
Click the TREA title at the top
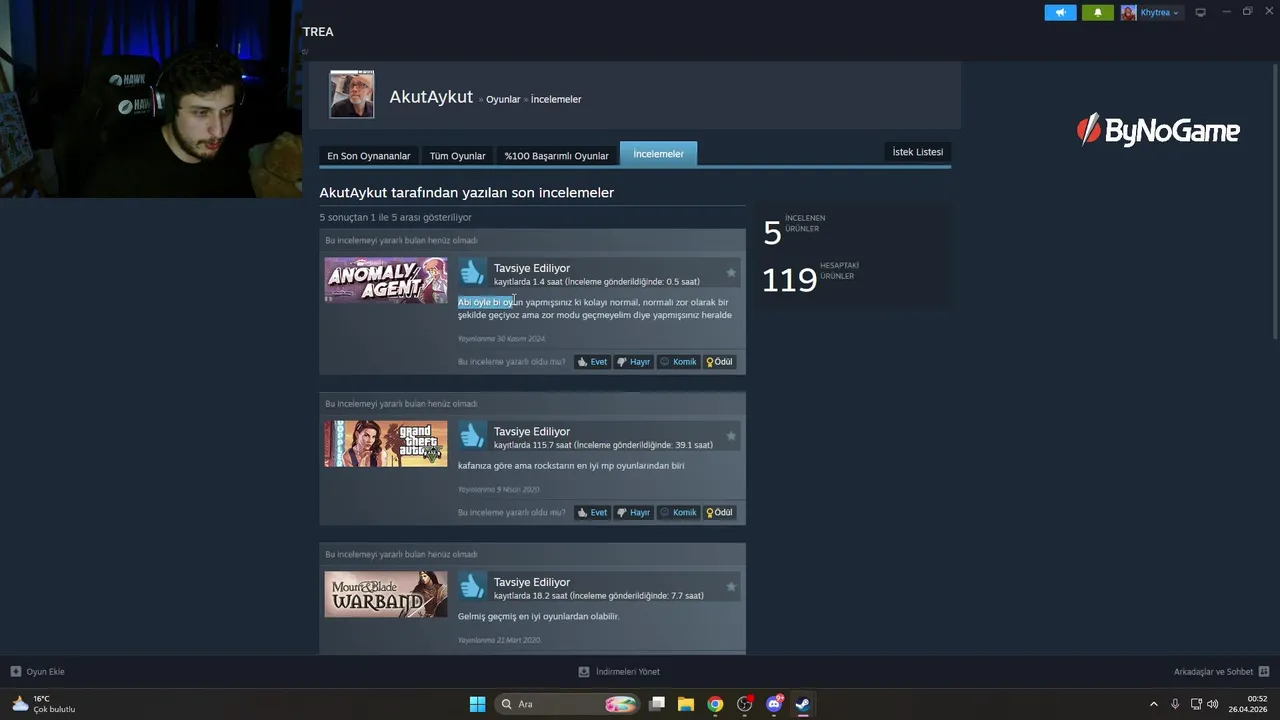[318, 32]
